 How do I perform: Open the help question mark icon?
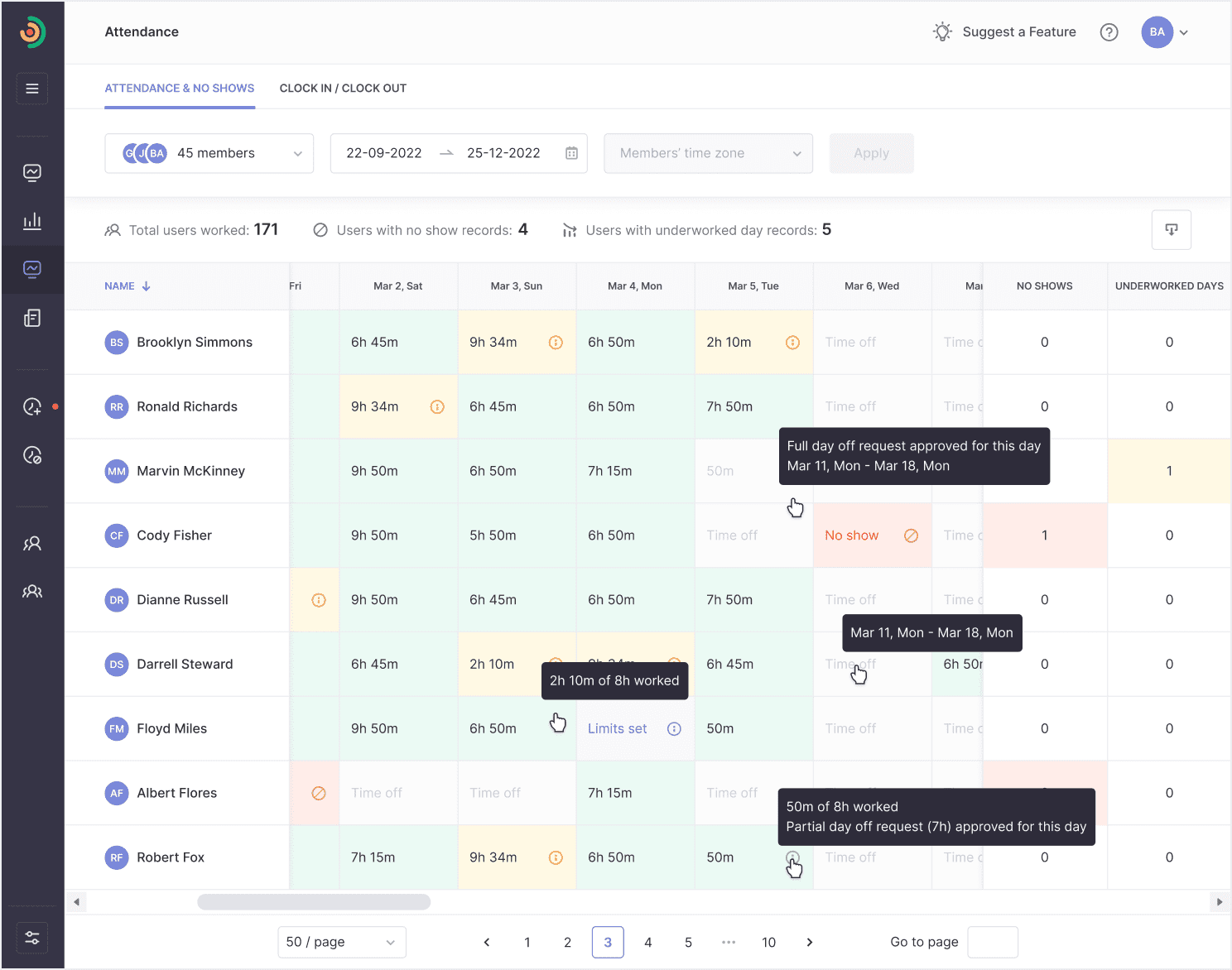click(x=1109, y=32)
